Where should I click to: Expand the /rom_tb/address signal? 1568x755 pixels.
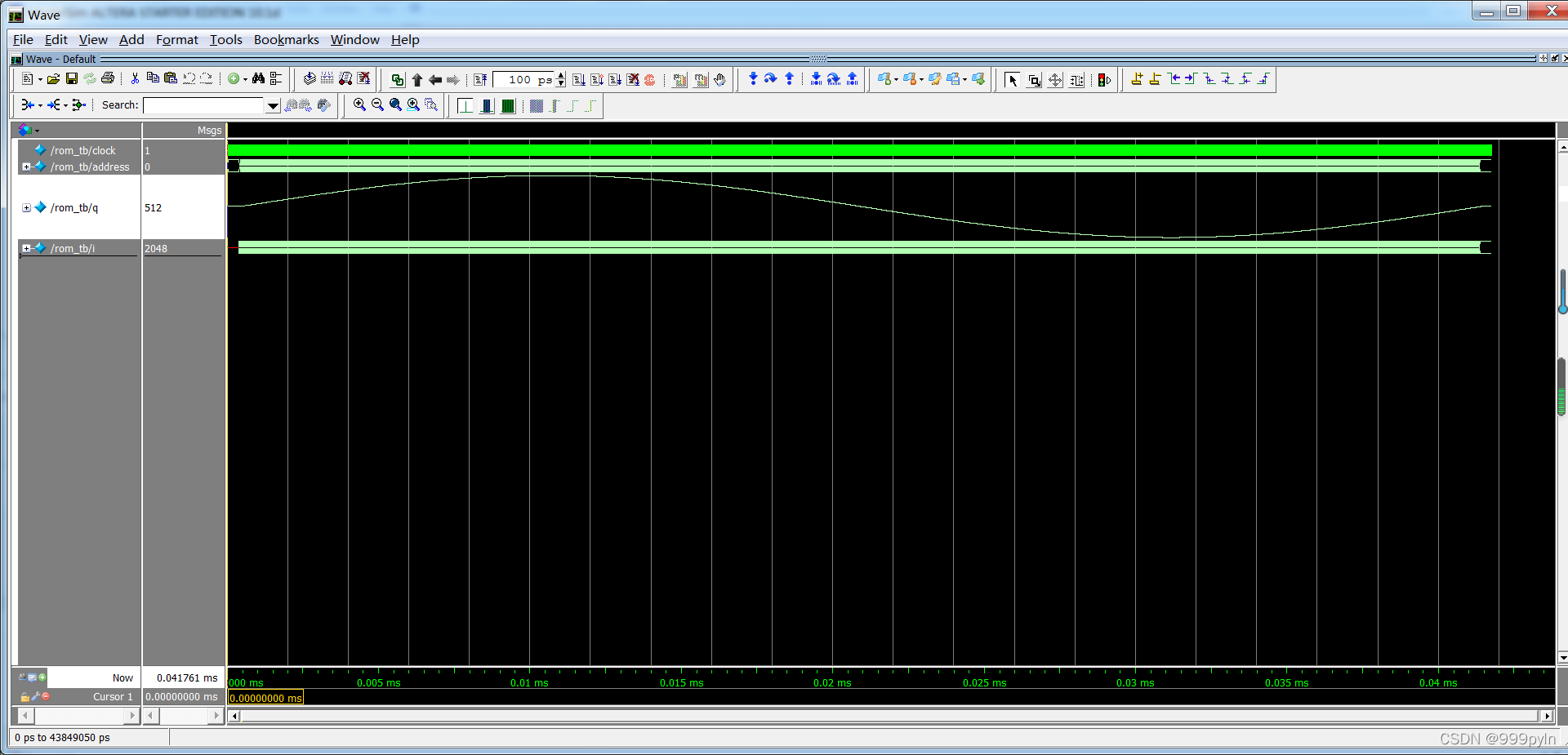coord(26,167)
